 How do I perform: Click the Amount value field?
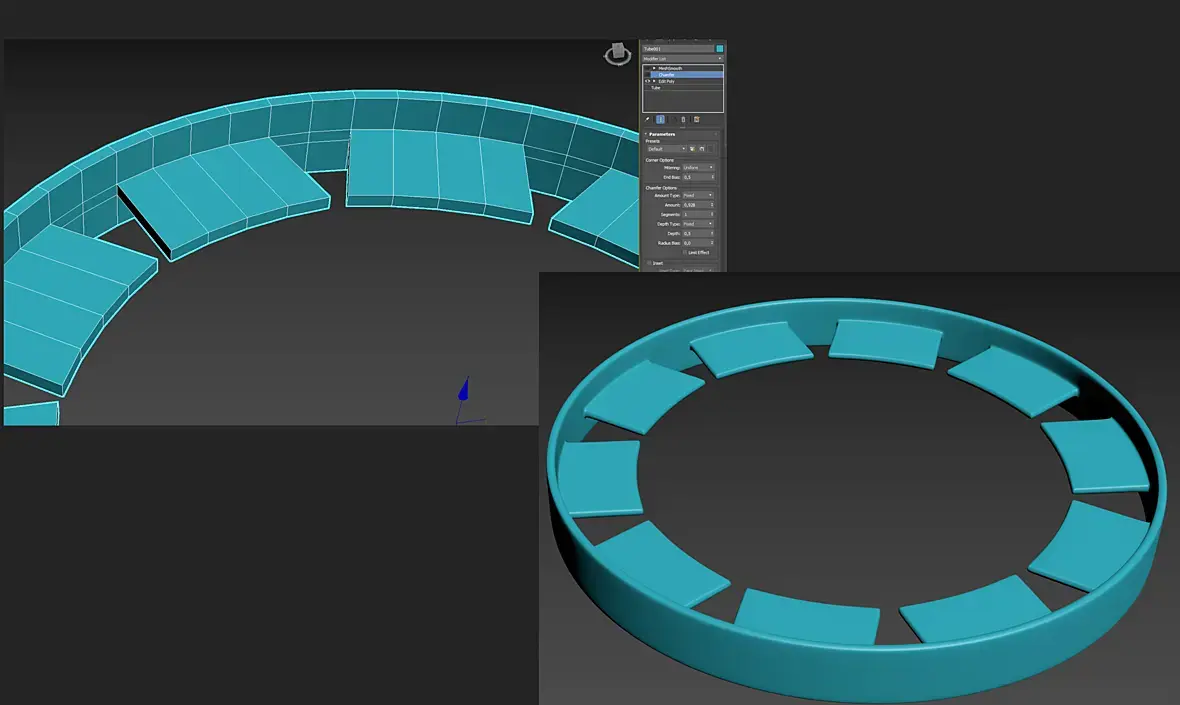(696, 205)
